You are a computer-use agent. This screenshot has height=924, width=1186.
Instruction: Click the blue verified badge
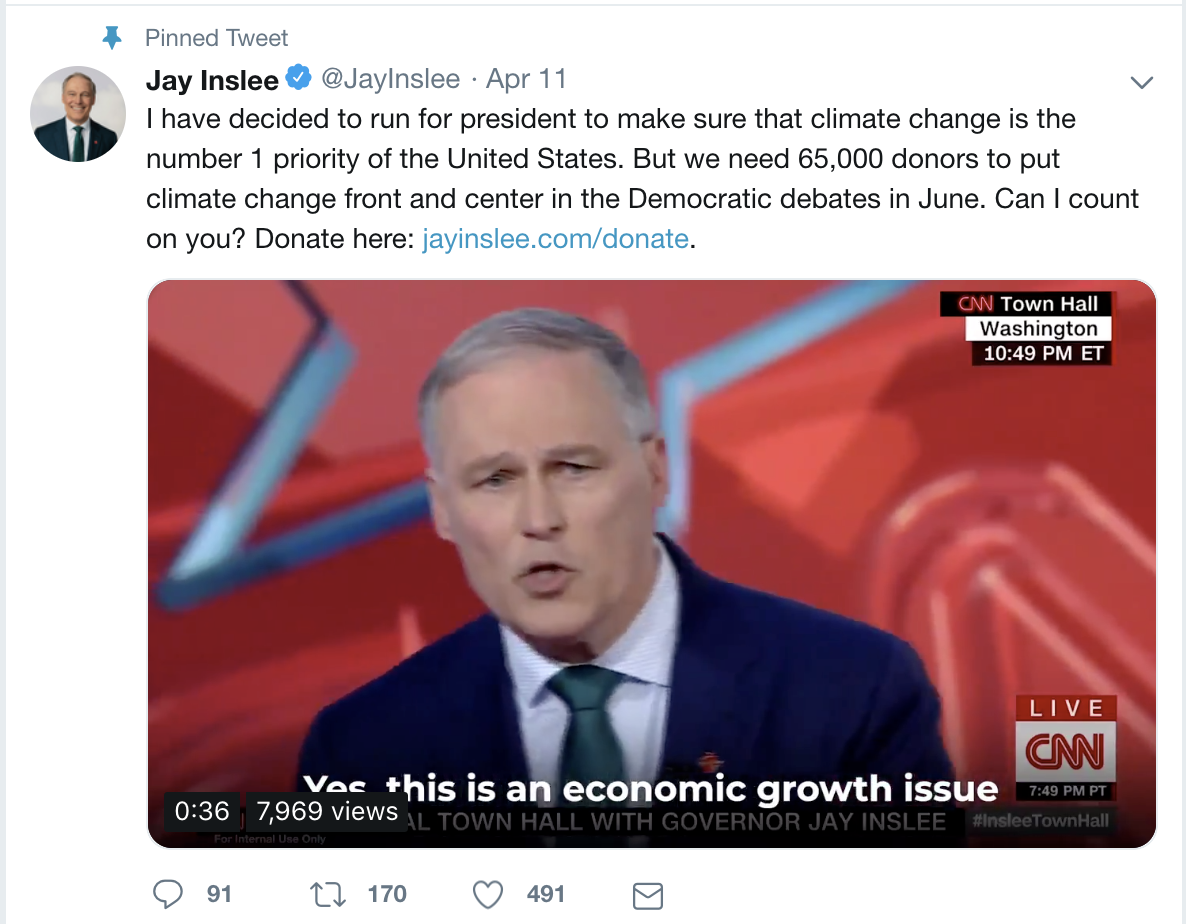tap(300, 77)
